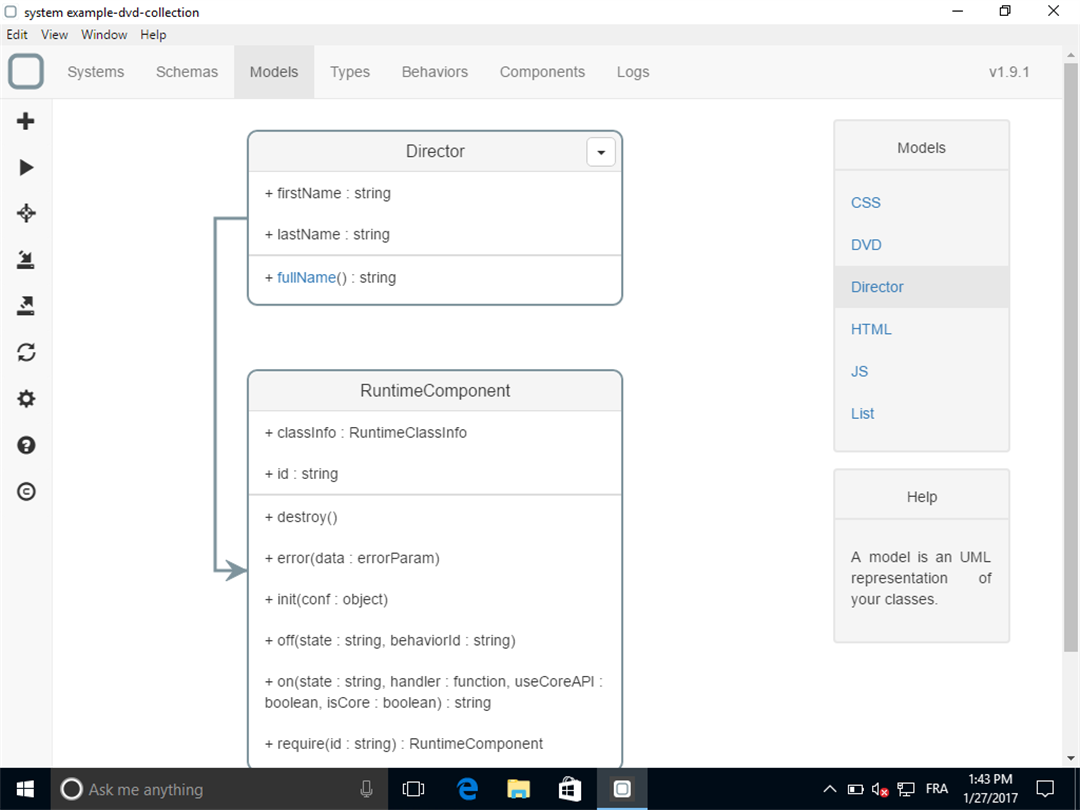Viewport: 1080px width, 810px height.
Task: Select the HTML model link
Action: 871,329
